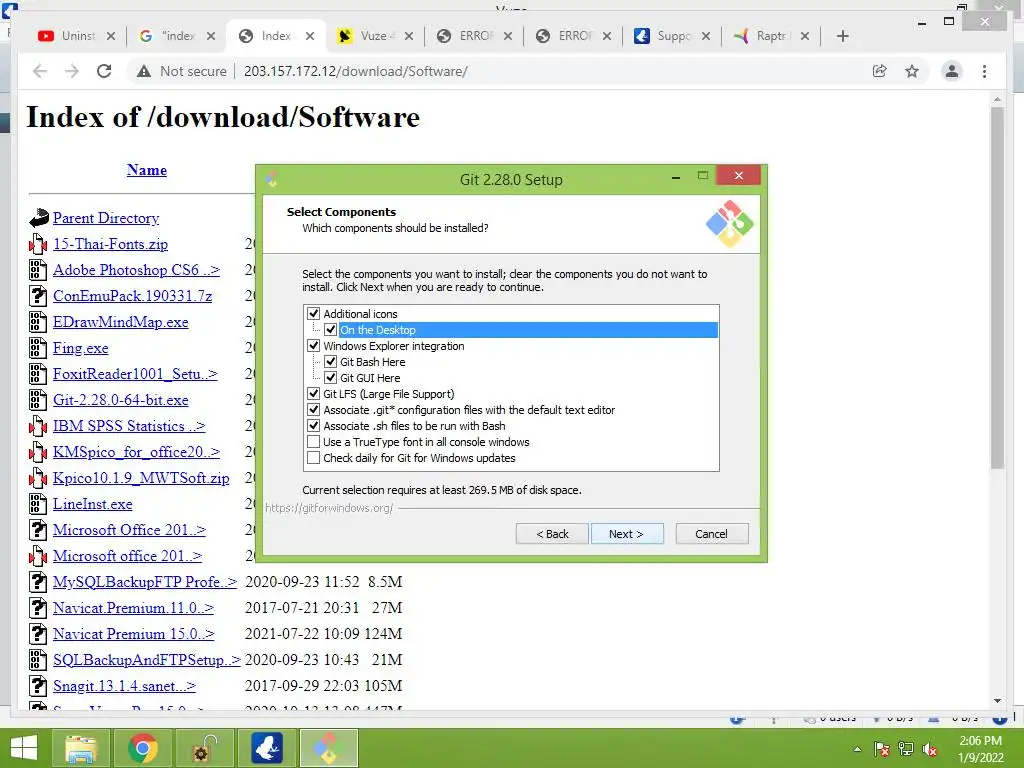The image size is (1024, 768).
Task: Toggle the Additional icons checkbox
Action: (x=313, y=313)
